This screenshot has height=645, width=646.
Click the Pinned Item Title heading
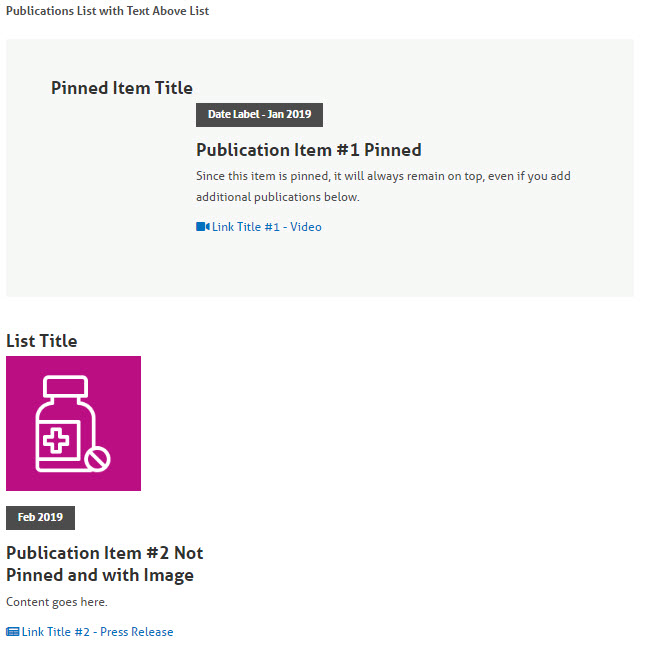coord(122,88)
